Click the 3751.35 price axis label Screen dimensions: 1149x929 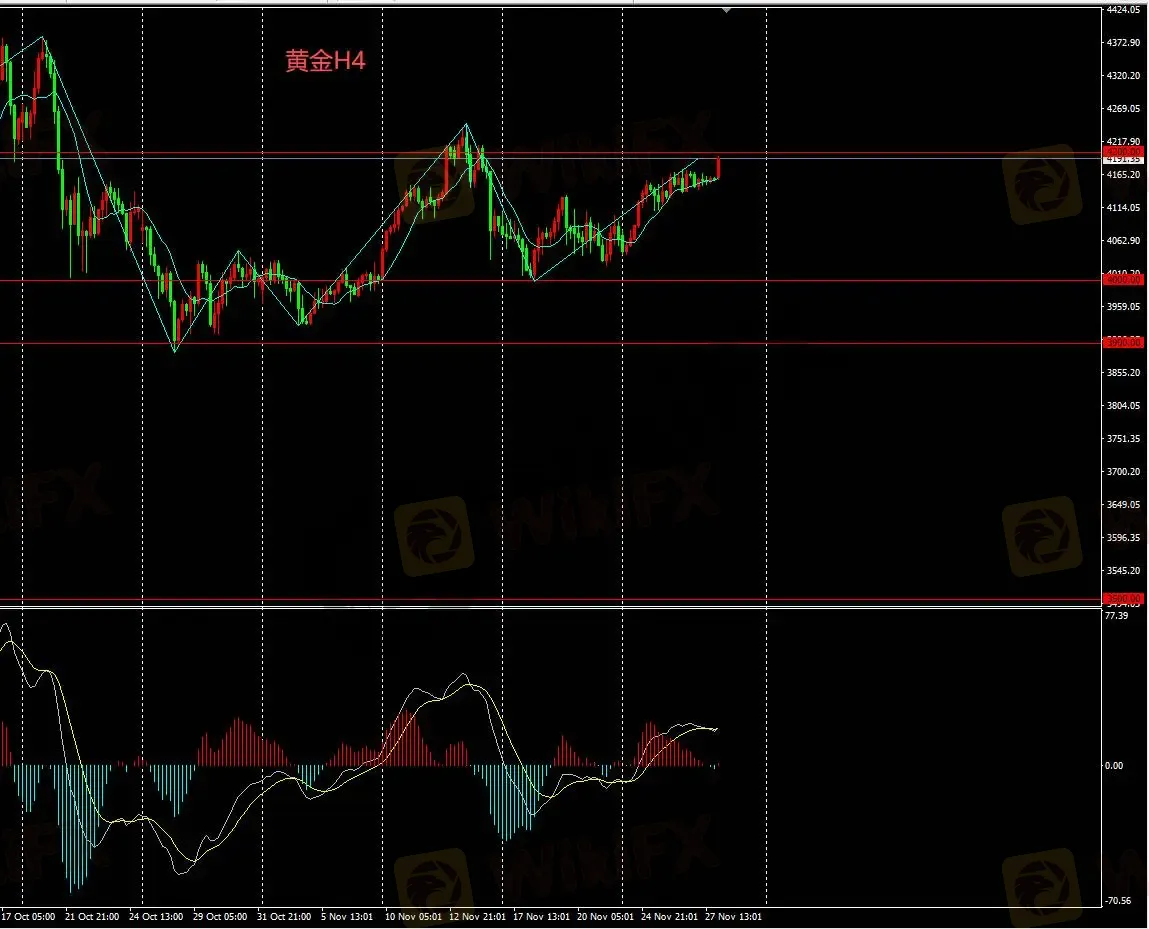[1123, 438]
